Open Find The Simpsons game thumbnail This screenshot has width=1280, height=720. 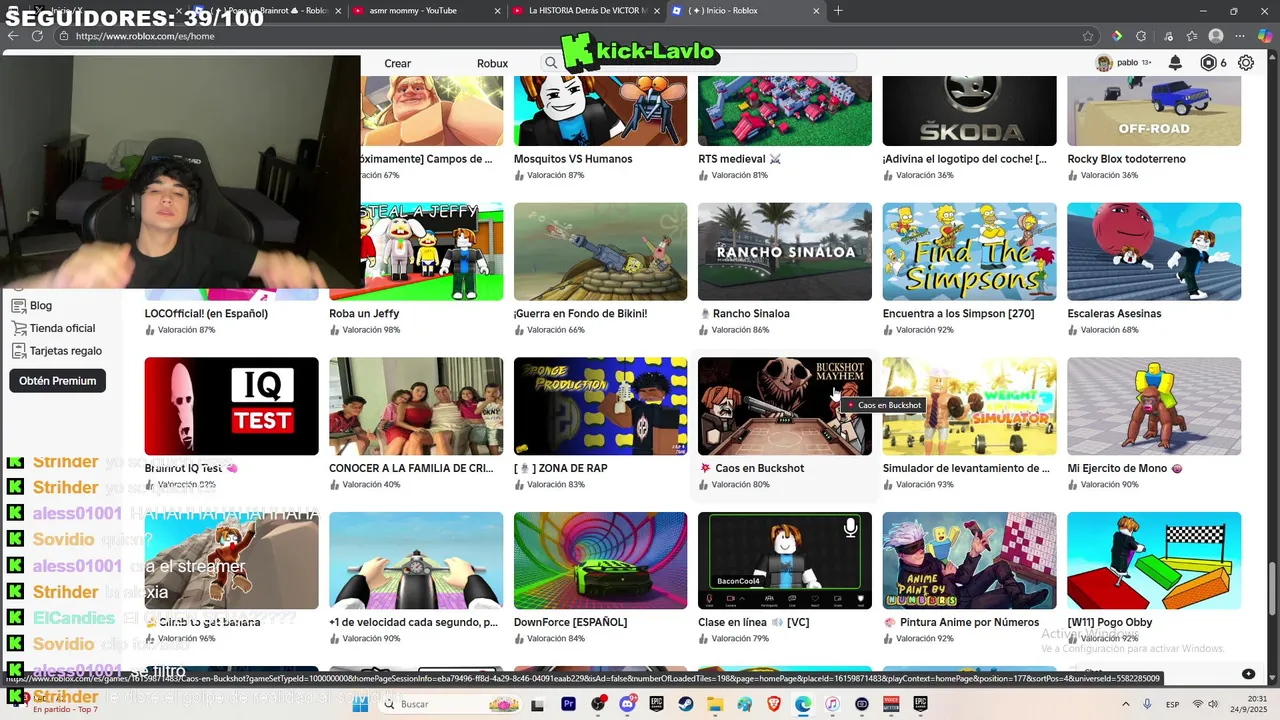[x=969, y=251]
